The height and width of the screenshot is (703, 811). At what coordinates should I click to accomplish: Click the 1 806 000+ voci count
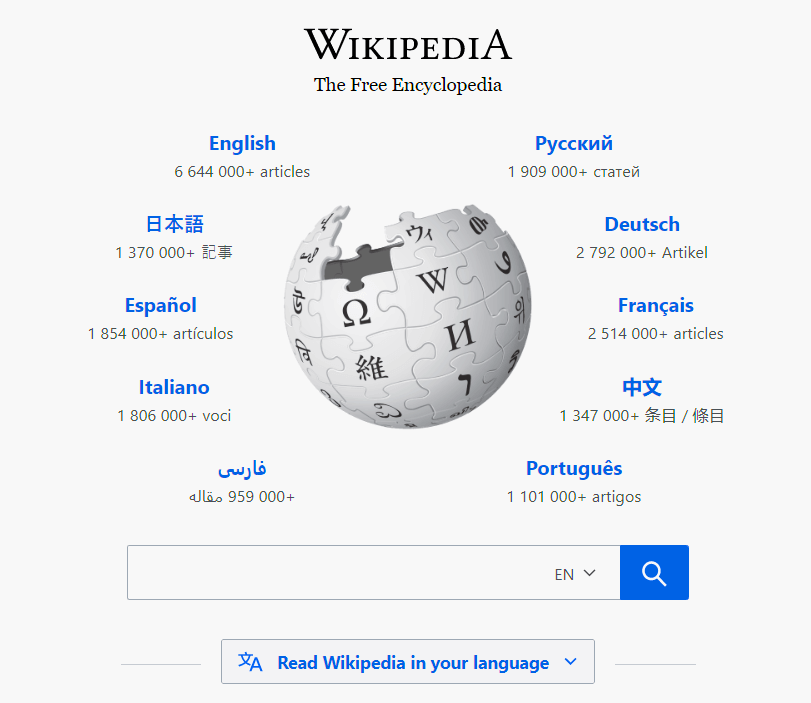174,415
